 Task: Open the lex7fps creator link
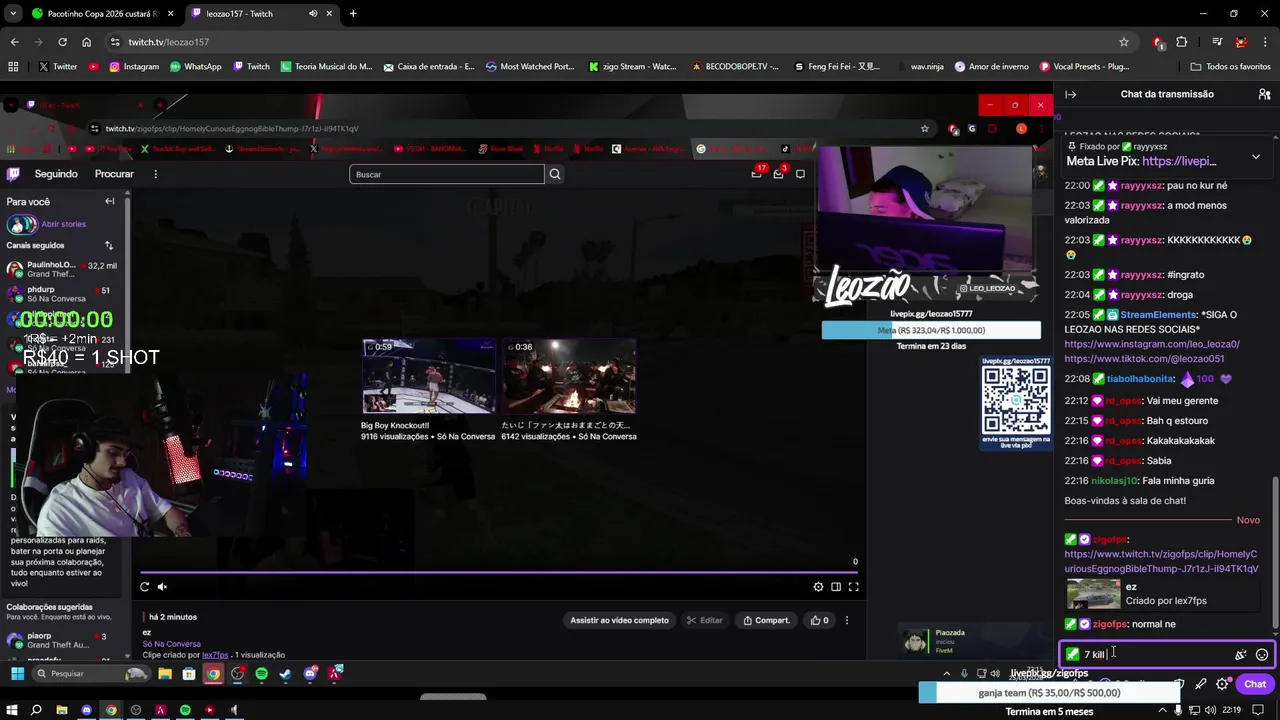[x=215, y=655]
